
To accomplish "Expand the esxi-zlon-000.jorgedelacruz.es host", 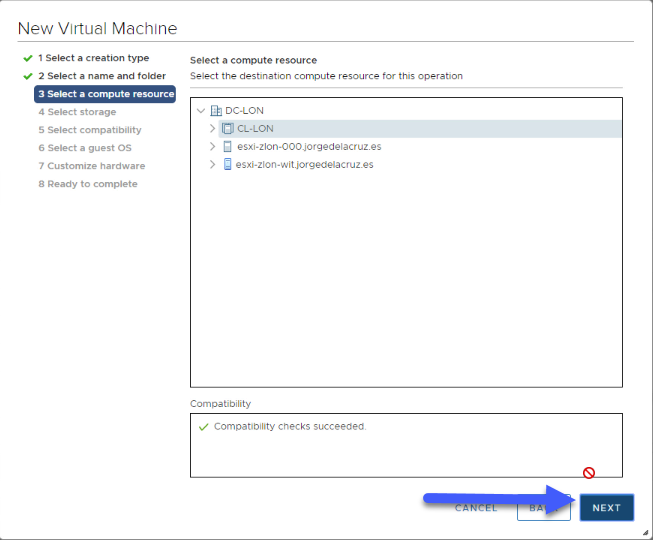I will [x=212, y=147].
